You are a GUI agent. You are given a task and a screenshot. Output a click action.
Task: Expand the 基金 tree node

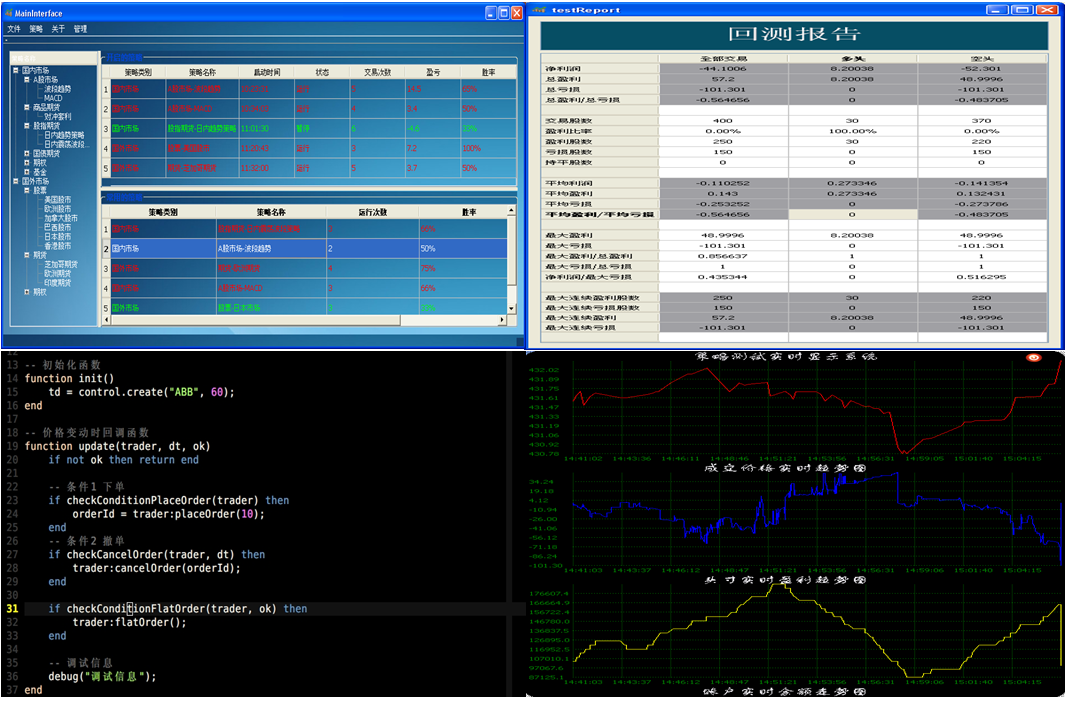coord(27,171)
